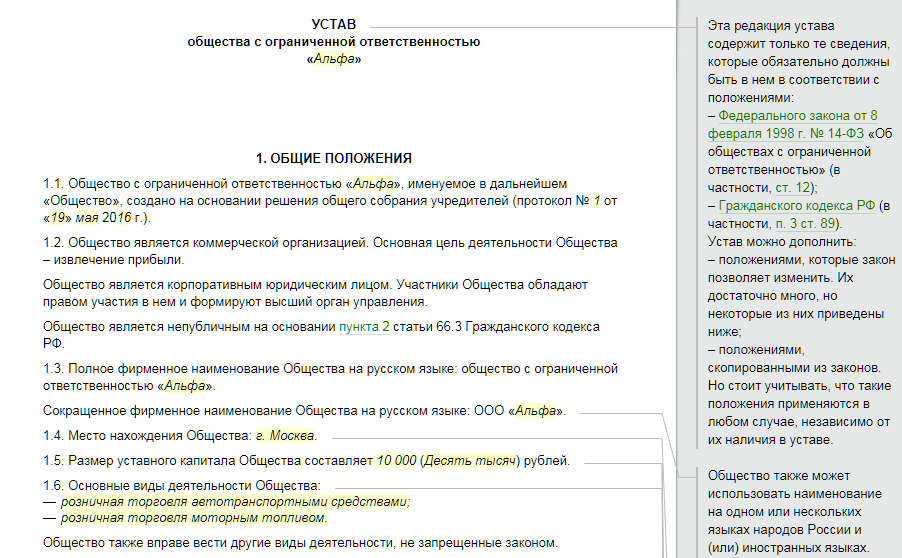Click the heading '1. ОБЩИЕ ПОЛОЖЕНИЯ'

tap(334, 158)
